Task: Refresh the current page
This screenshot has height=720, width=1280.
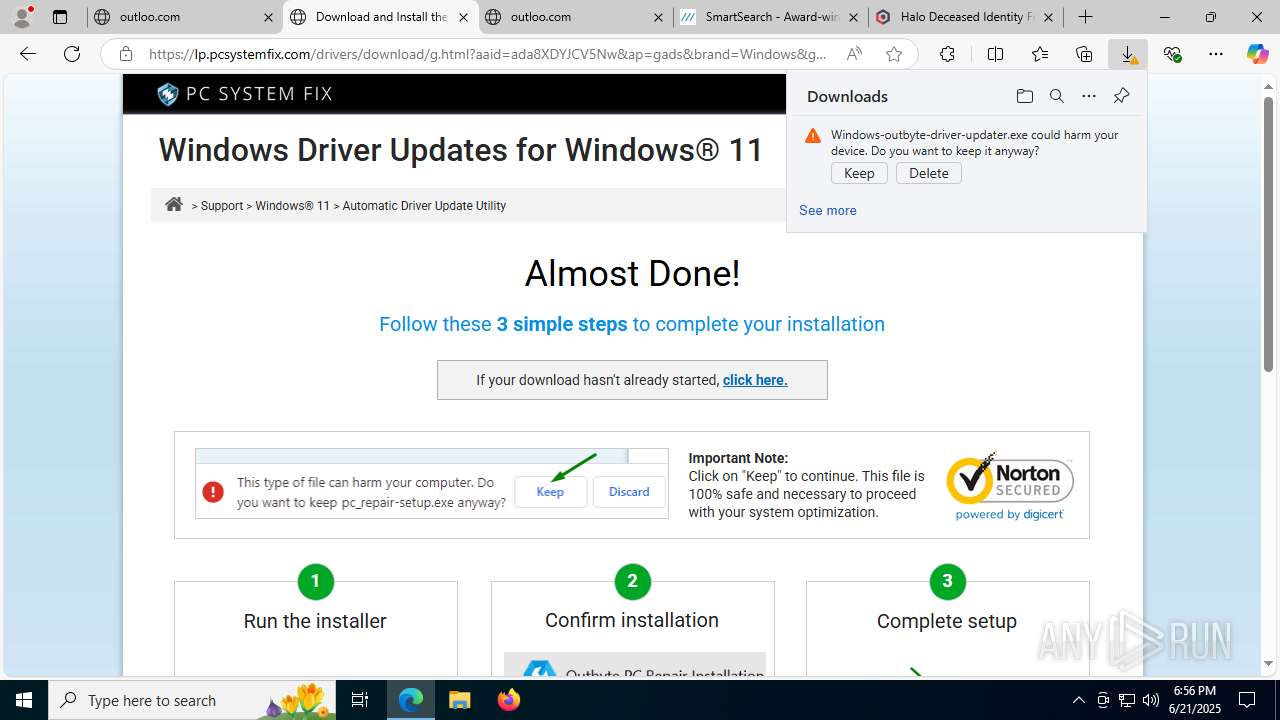Action: [x=72, y=54]
